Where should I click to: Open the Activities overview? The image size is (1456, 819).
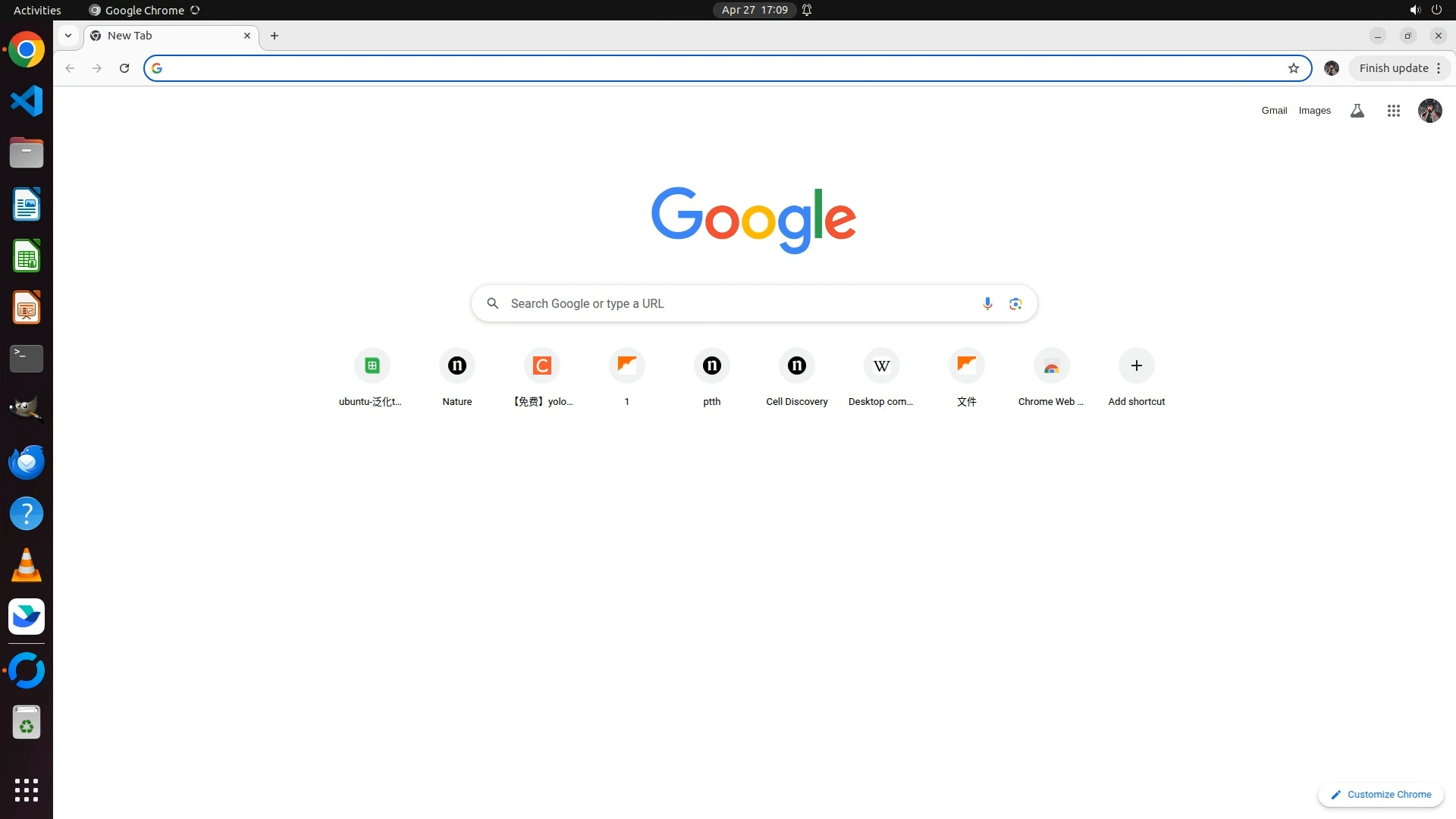[37, 10]
